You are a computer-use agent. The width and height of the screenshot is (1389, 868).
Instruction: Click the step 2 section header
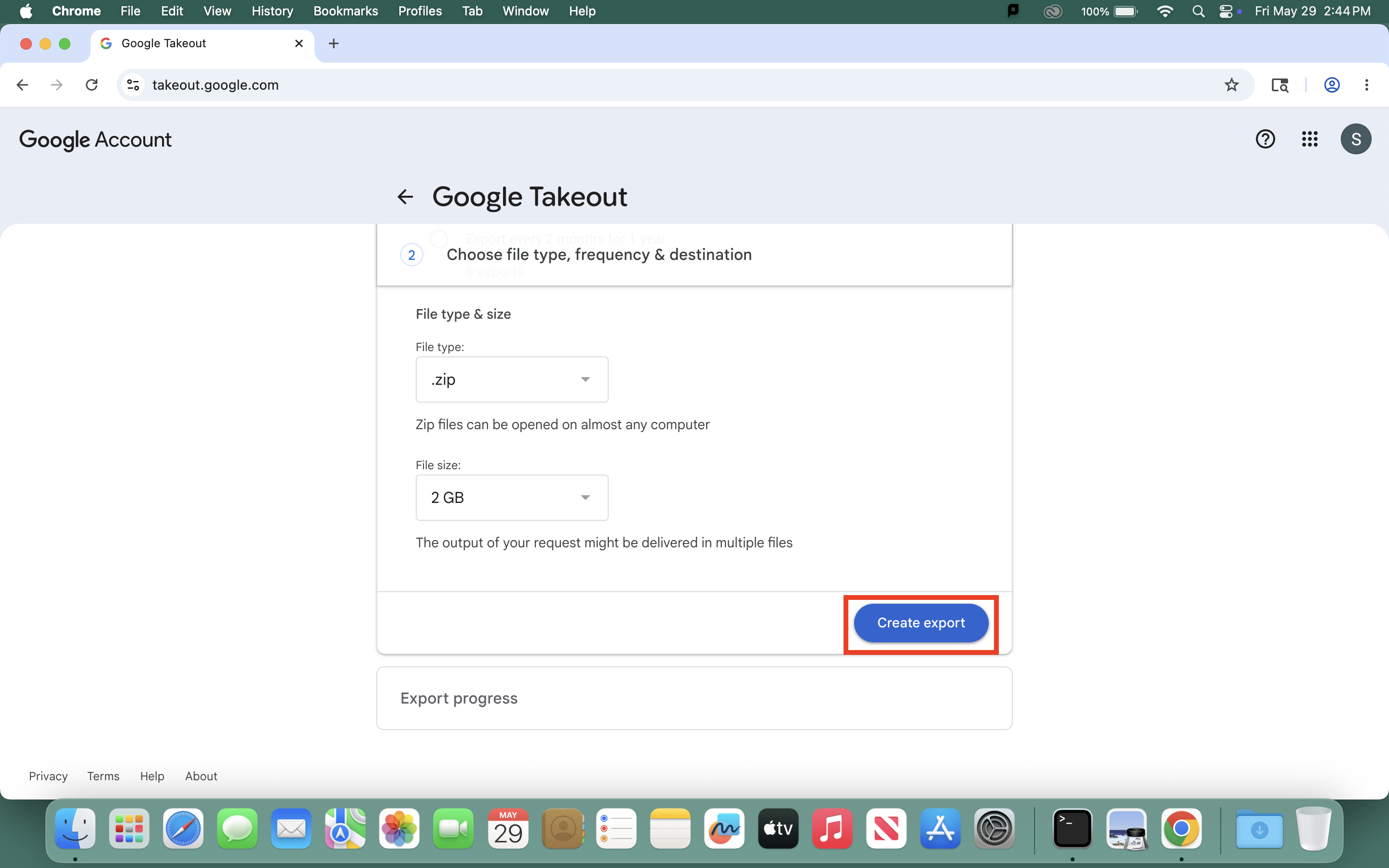click(x=694, y=255)
